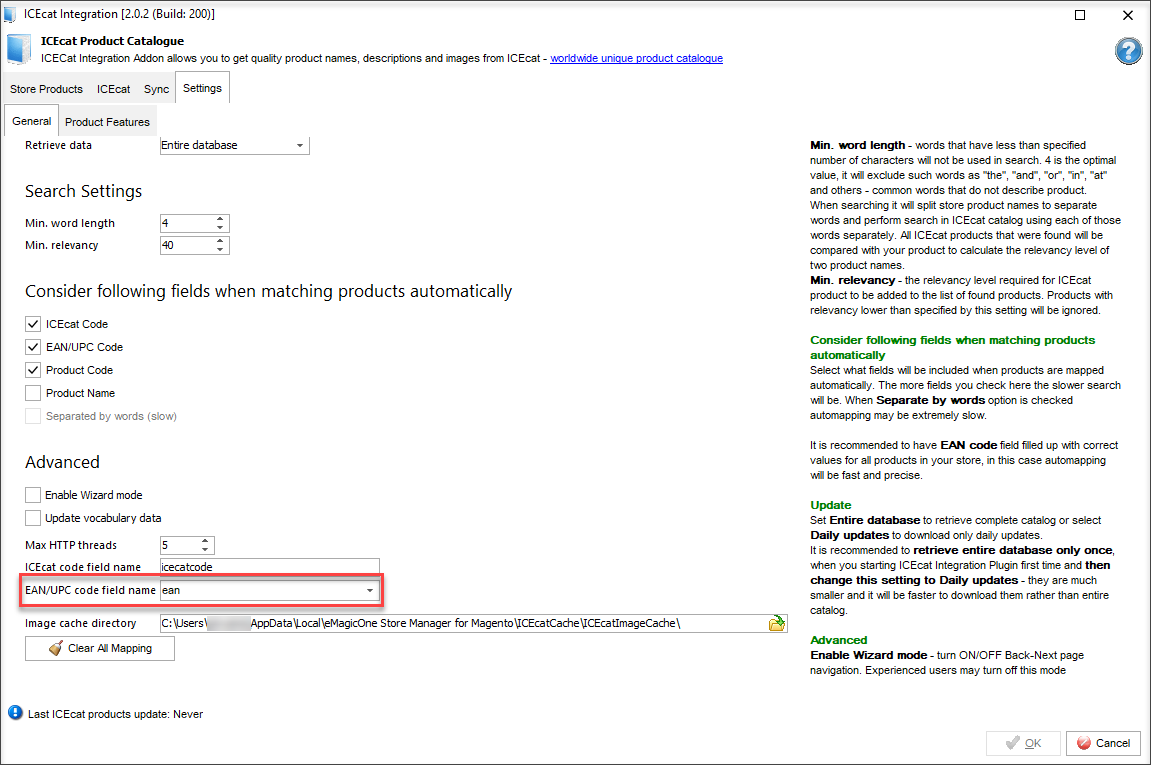Enable the Product Name checkbox

click(34, 393)
